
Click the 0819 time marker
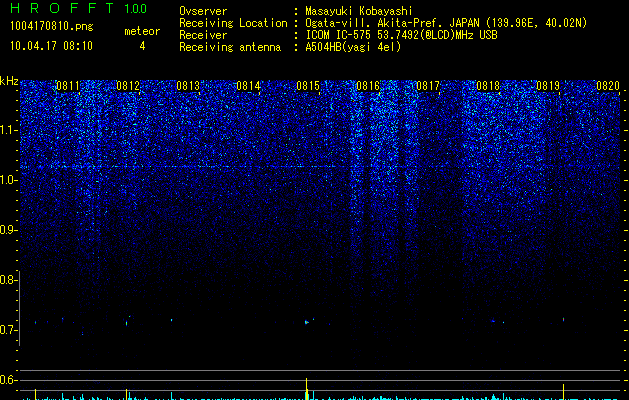point(548,86)
